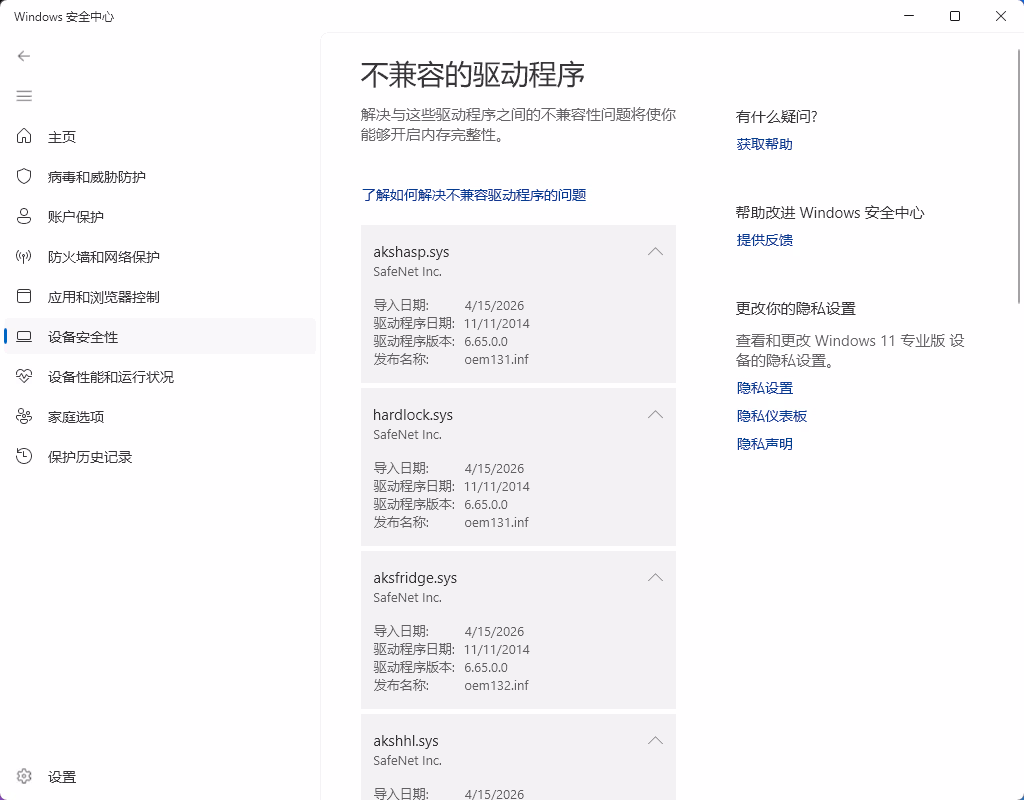
Task: Open the 提供反馈 link
Action: [764, 240]
